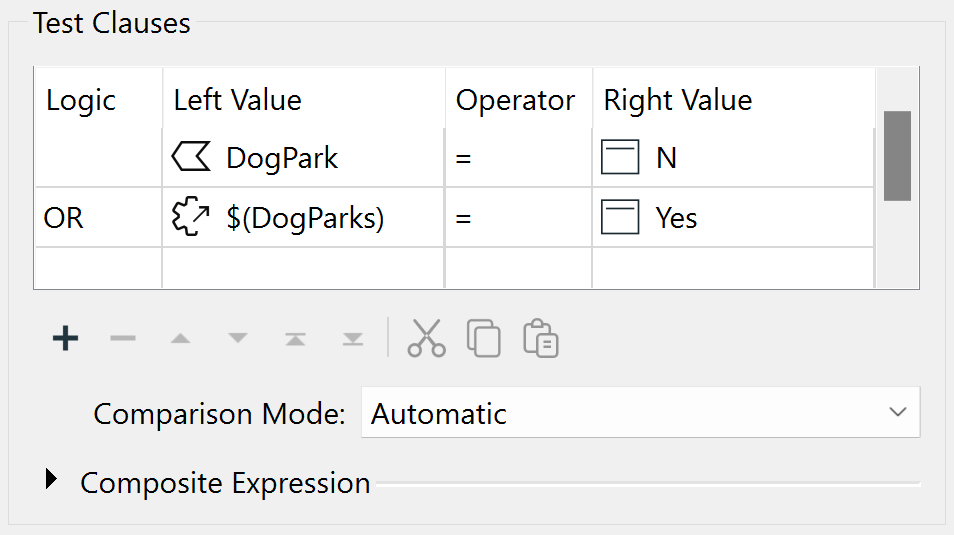Click the clauses table scrollbar thumb
The width and height of the screenshot is (954, 535).
(897, 156)
